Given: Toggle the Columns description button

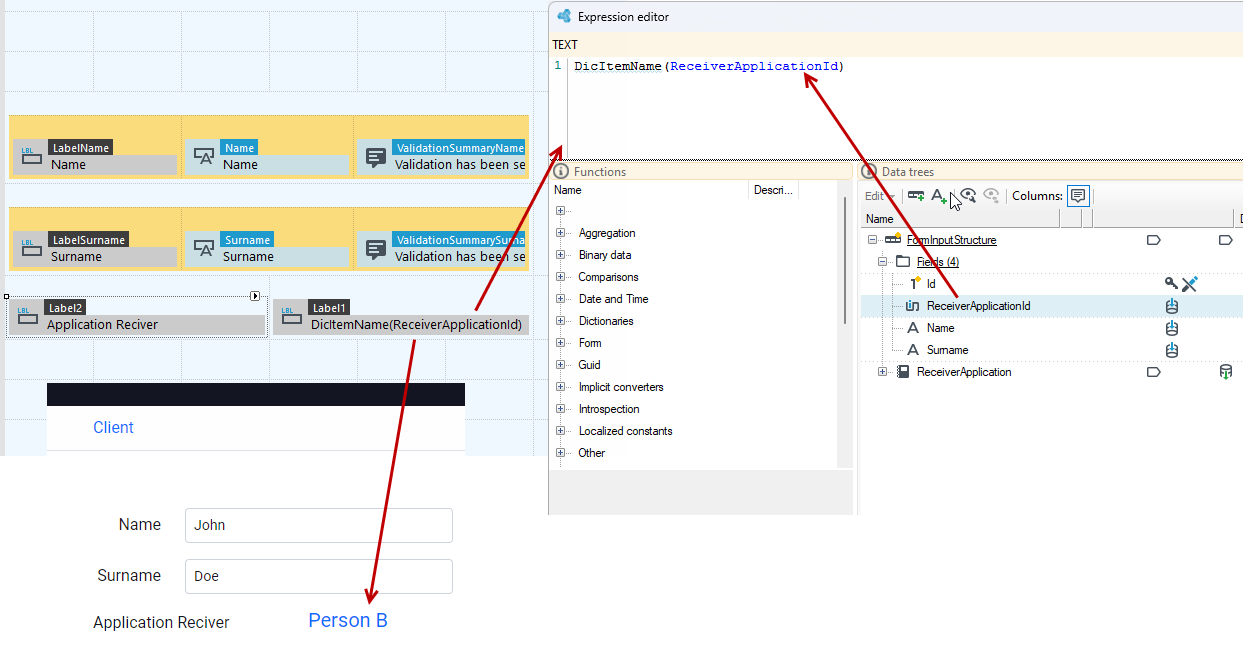Looking at the screenshot, I should (1077, 196).
